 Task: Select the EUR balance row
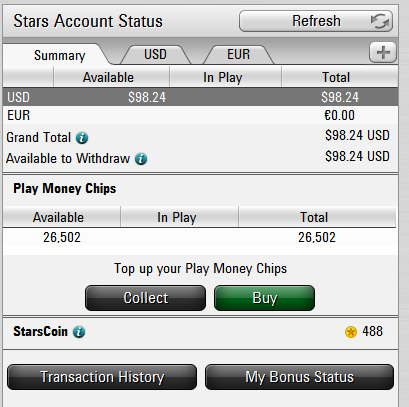[200, 115]
